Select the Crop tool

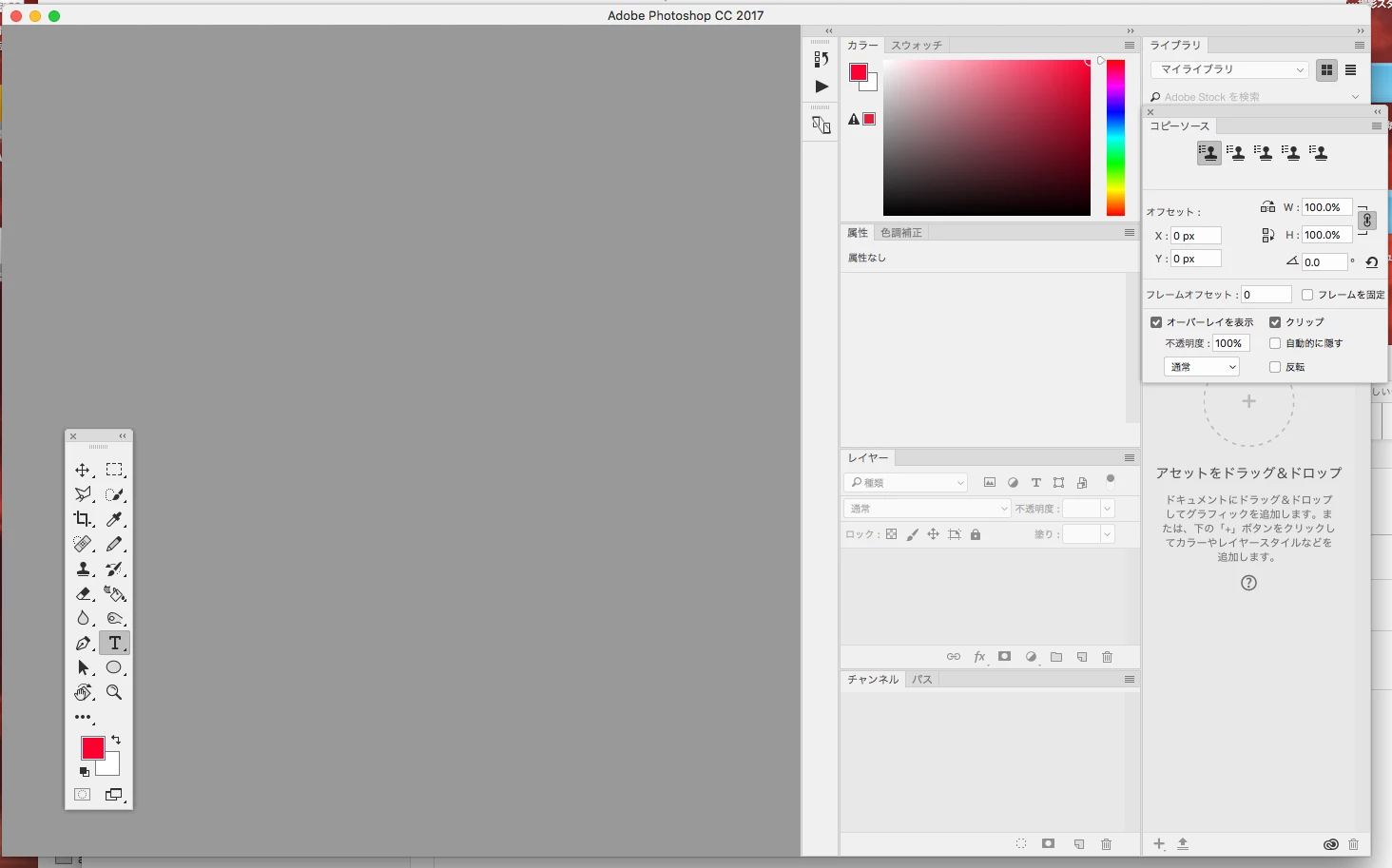(83, 519)
